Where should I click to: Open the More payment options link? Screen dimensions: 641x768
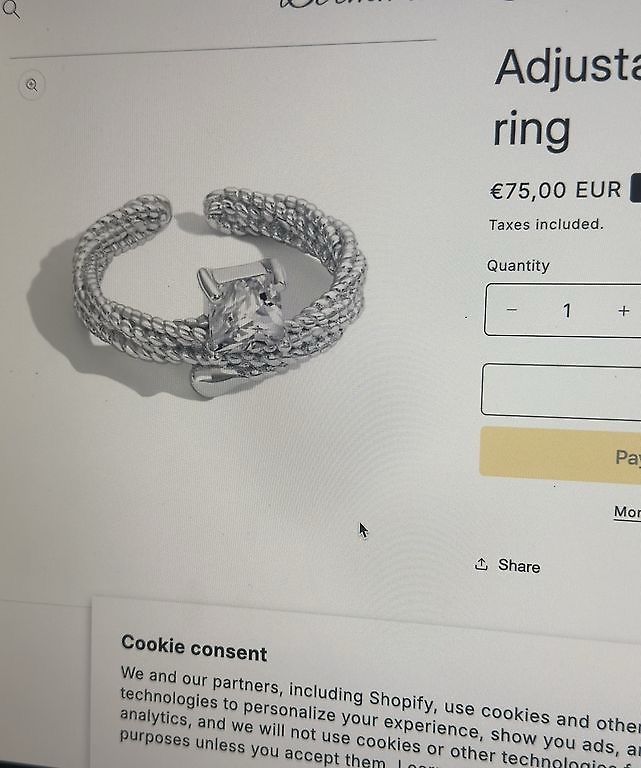click(x=627, y=512)
